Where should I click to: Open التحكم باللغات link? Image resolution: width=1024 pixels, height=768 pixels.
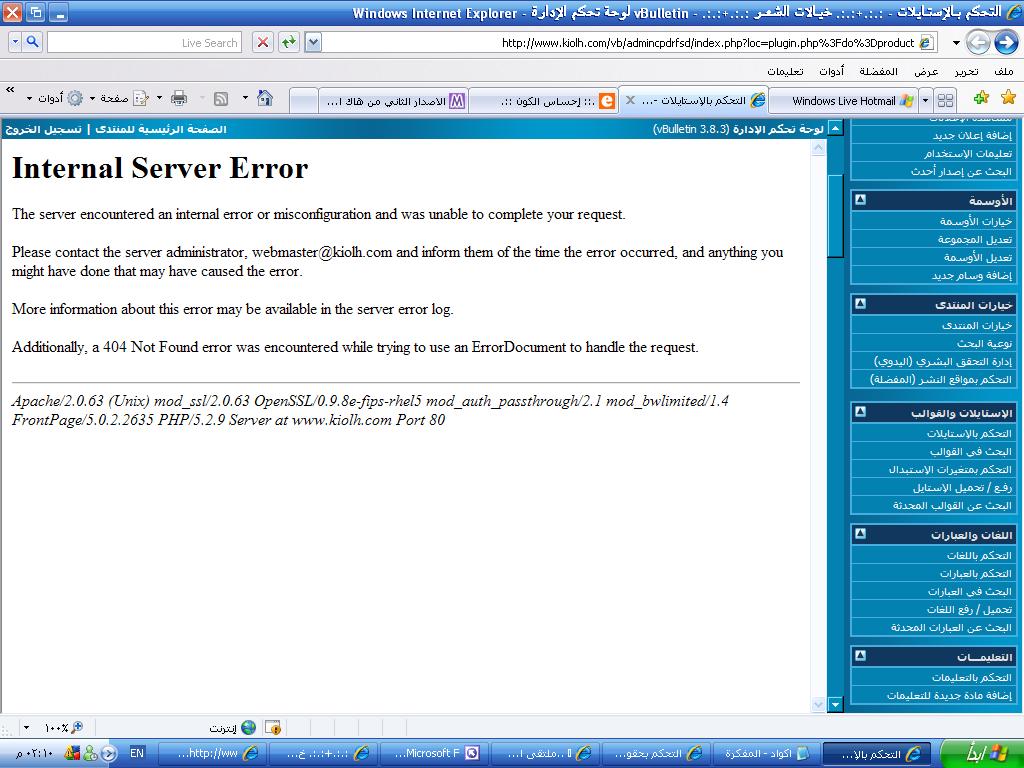point(979,555)
